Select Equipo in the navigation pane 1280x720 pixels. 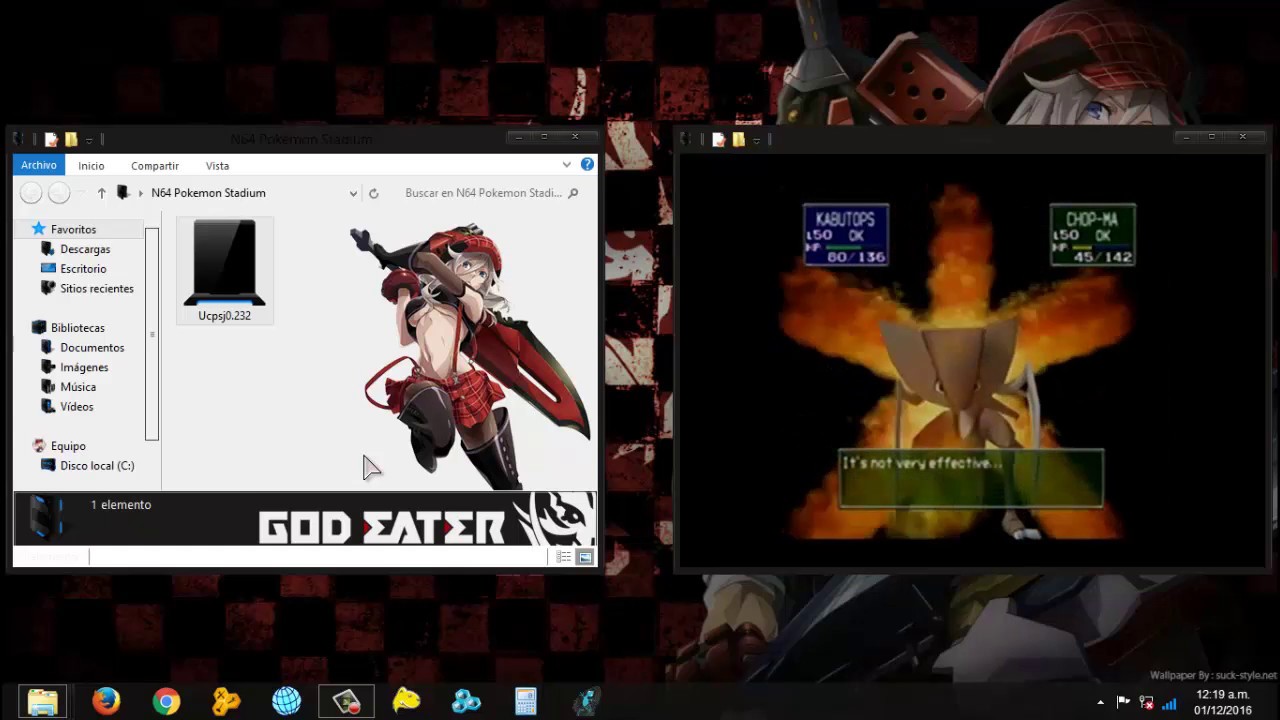pyautogui.click(x=68, y=446)
